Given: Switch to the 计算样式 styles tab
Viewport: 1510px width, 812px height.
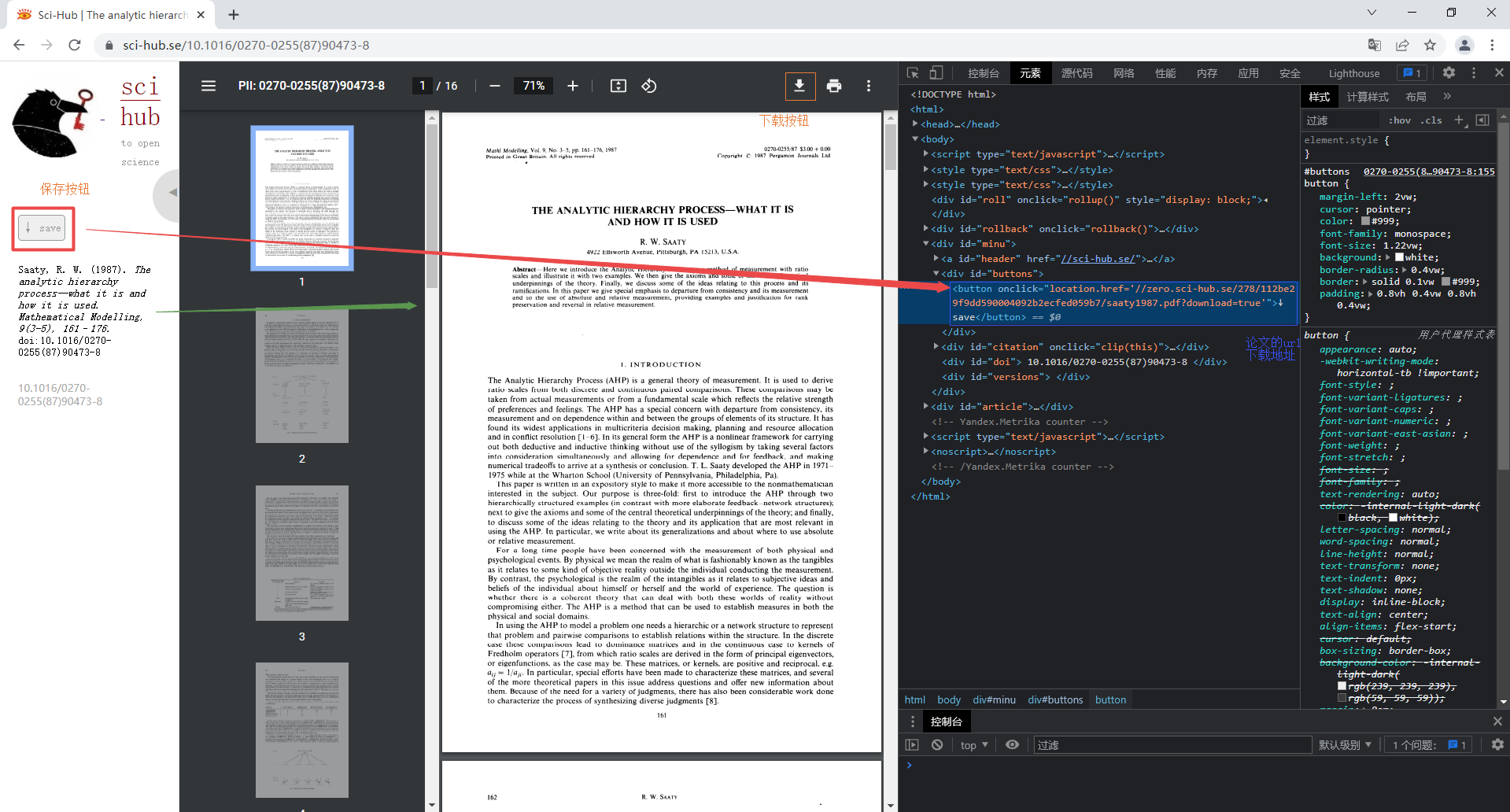Looking at the screenshot, I should tap(1367, 96).
